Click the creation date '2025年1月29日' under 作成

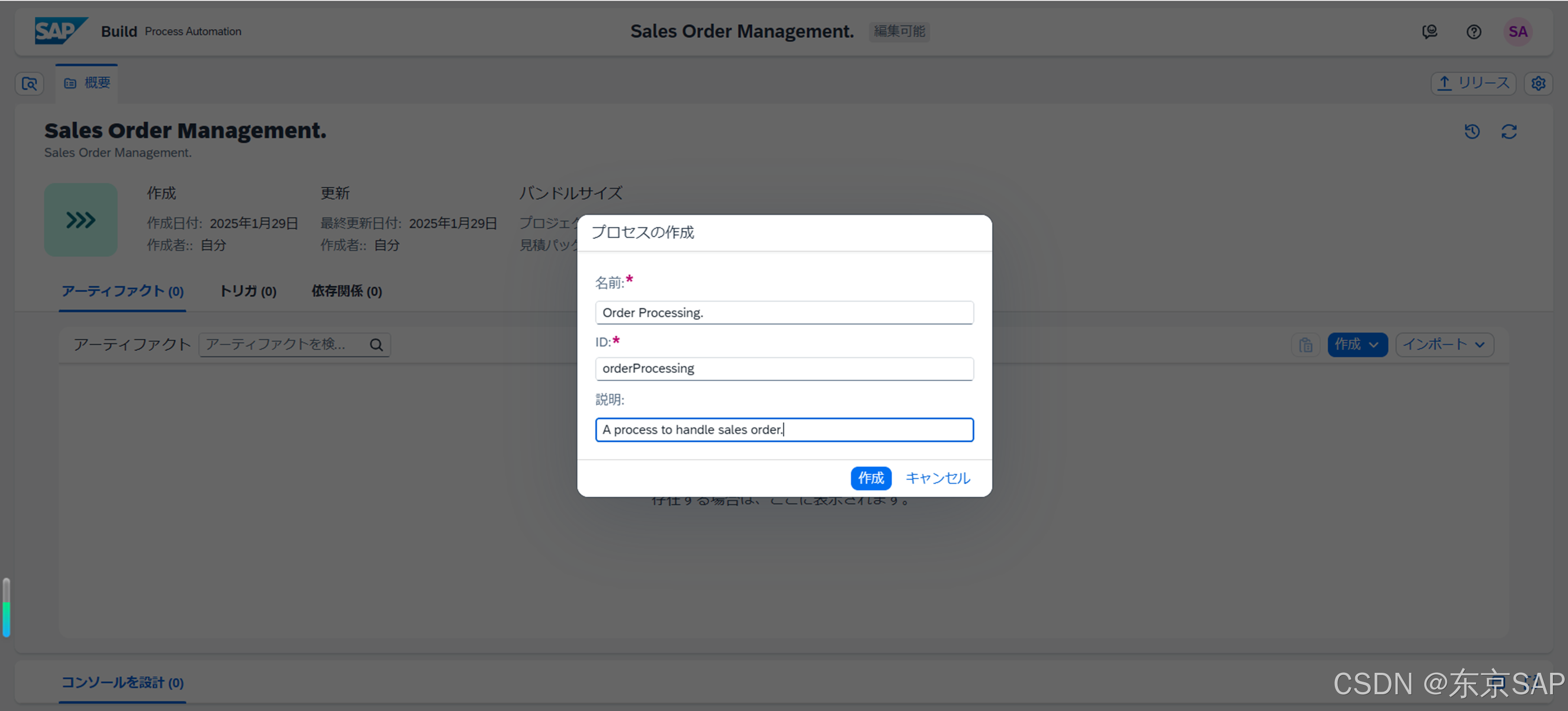[254, 223]
